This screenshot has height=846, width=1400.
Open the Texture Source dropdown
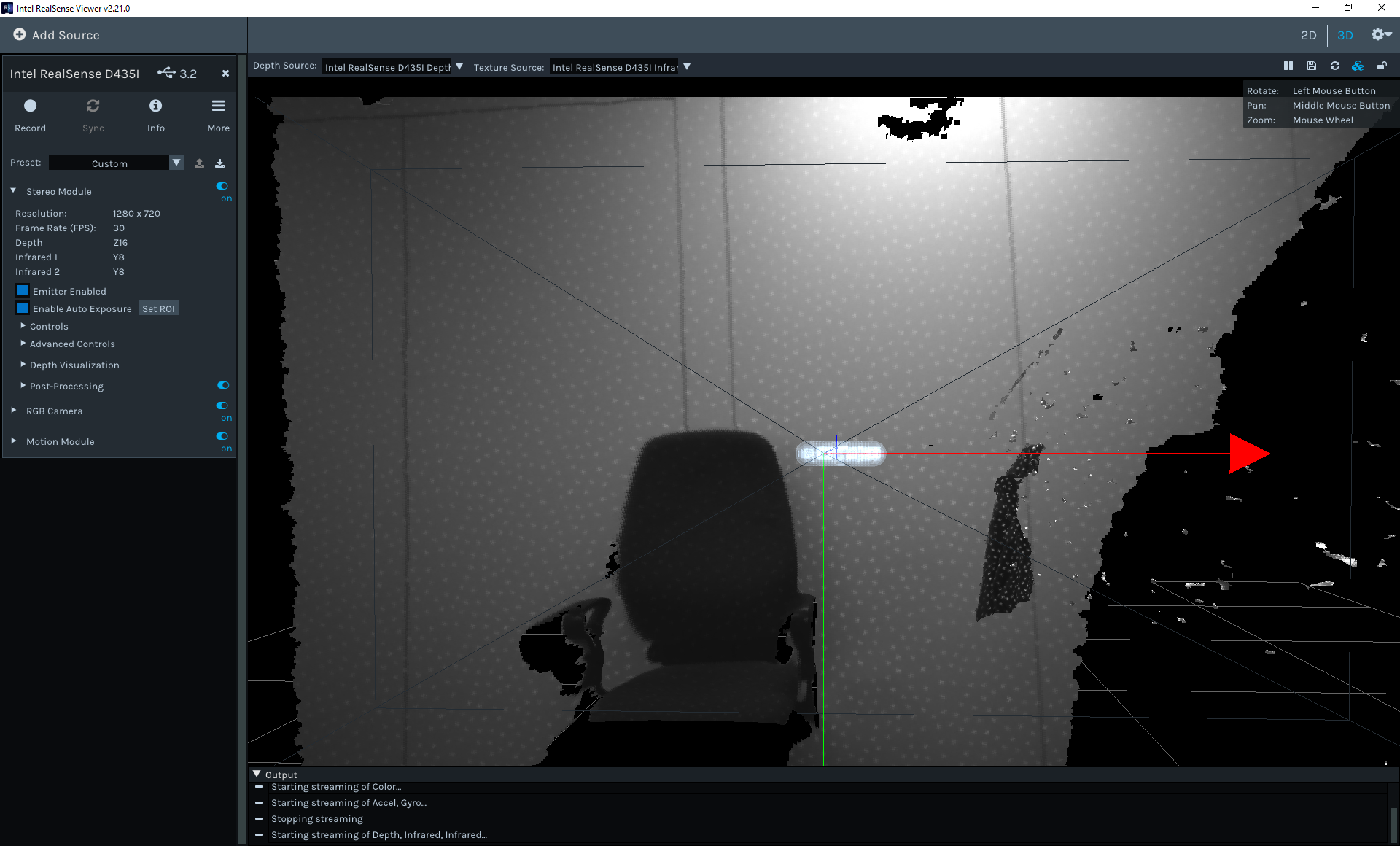tap(621, 66)
